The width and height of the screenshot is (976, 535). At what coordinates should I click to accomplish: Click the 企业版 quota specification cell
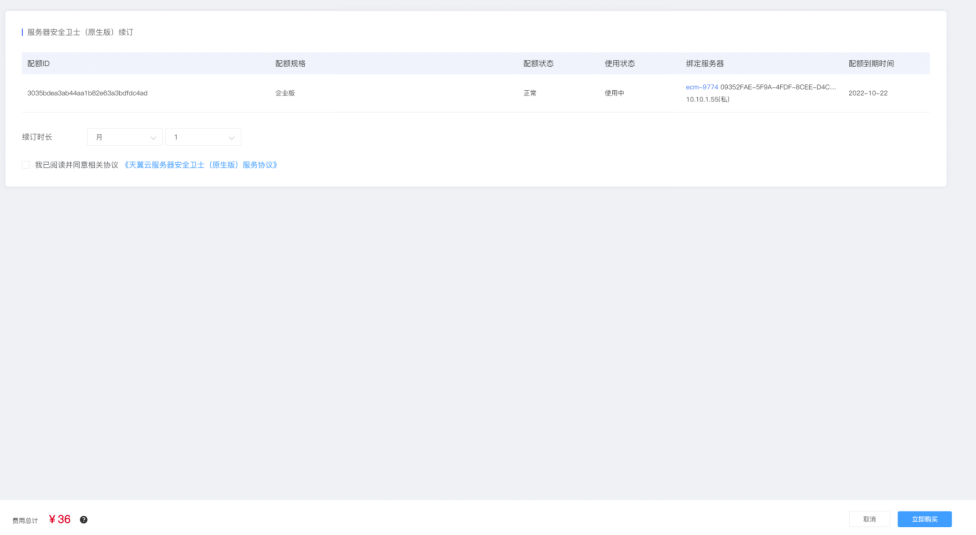[x=285, y=93]
